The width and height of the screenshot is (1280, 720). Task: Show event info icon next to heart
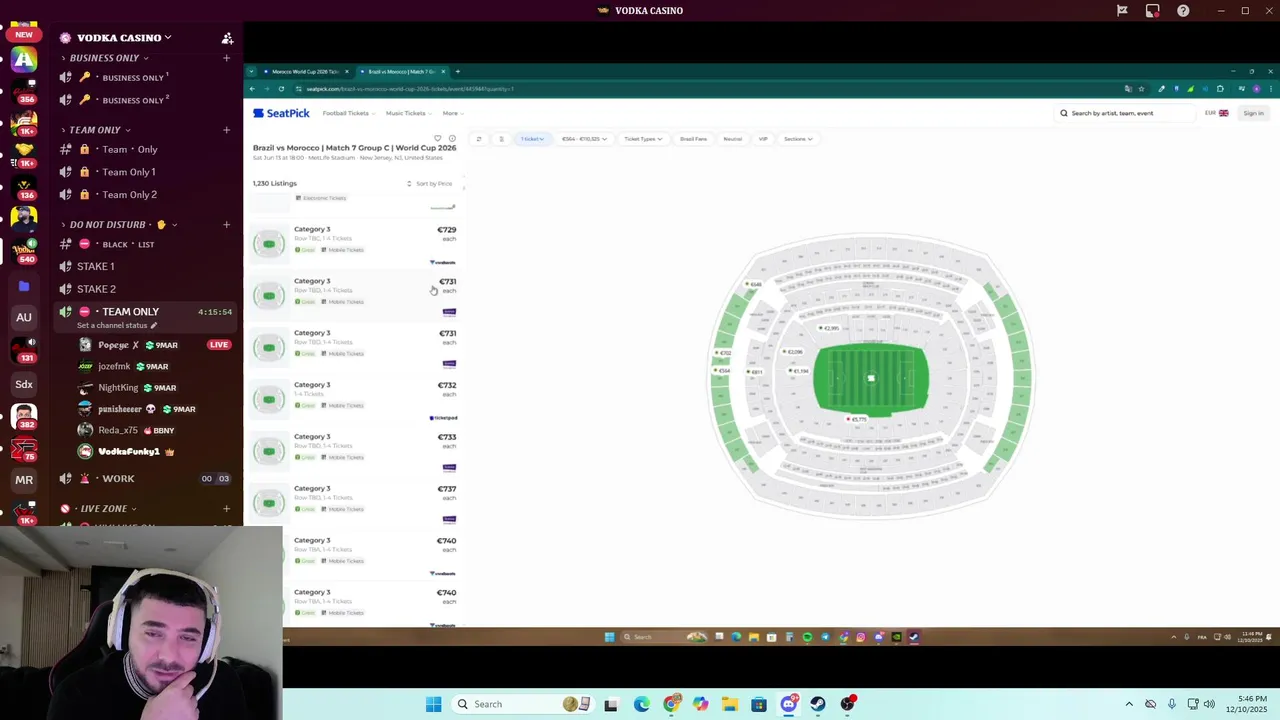tap(452, 138)
